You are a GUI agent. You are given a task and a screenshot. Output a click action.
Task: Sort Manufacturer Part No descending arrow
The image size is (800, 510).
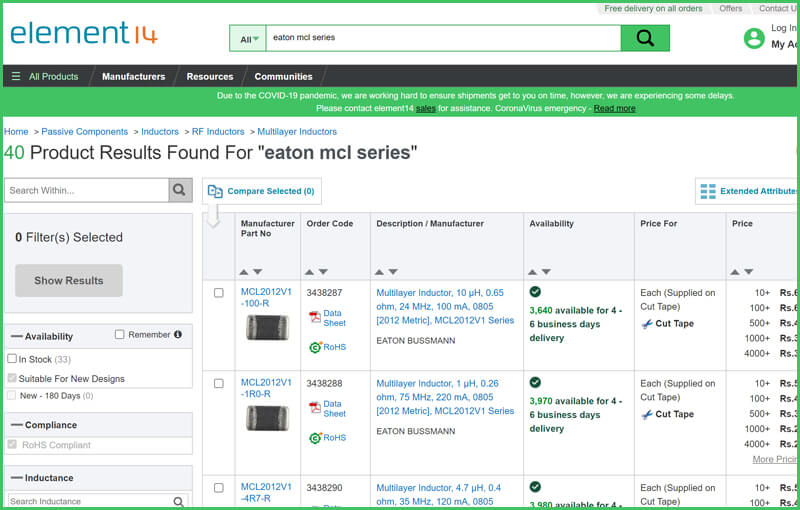point(258,272)
